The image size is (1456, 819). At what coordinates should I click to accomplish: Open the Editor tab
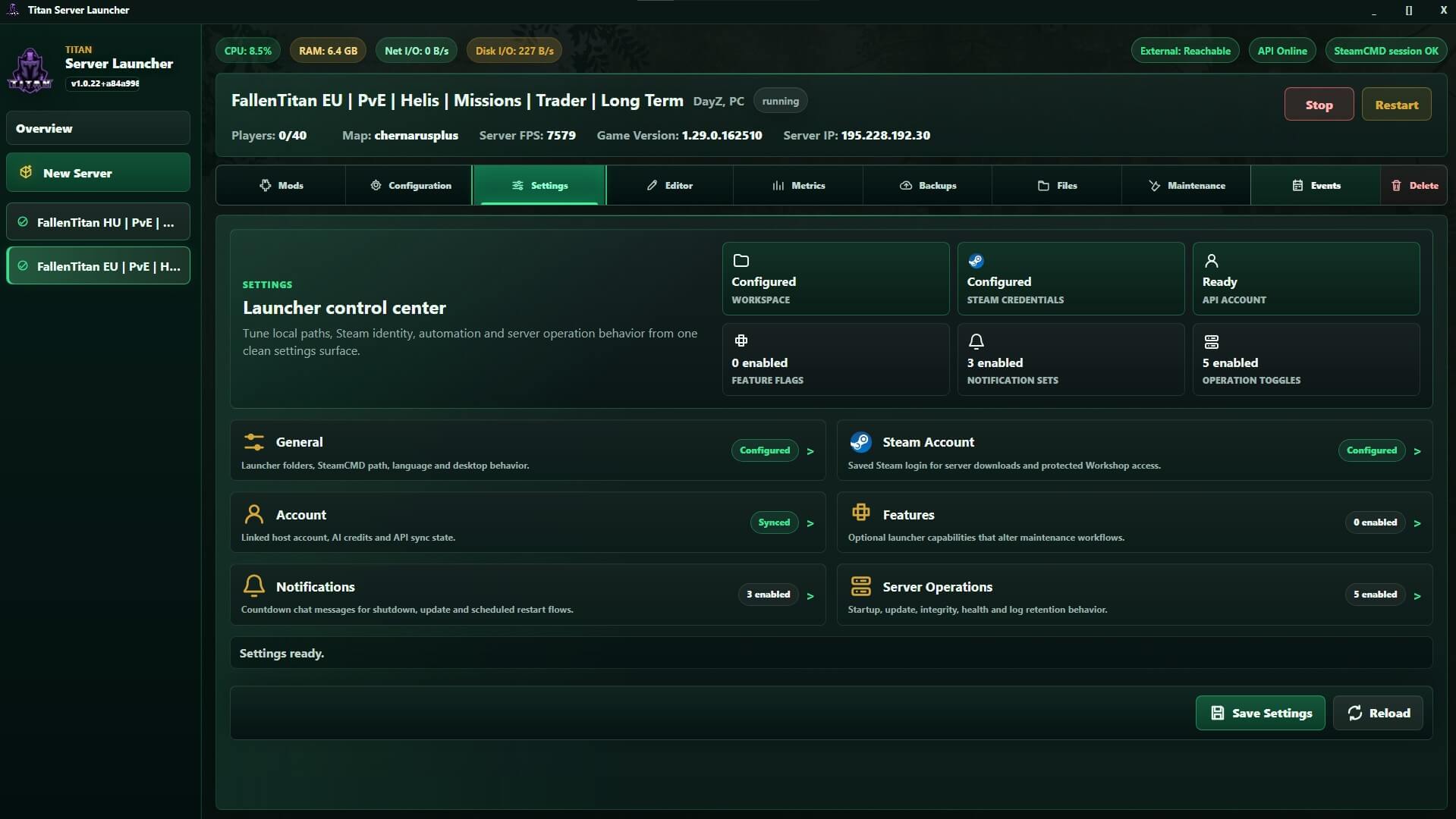point(670,185)
